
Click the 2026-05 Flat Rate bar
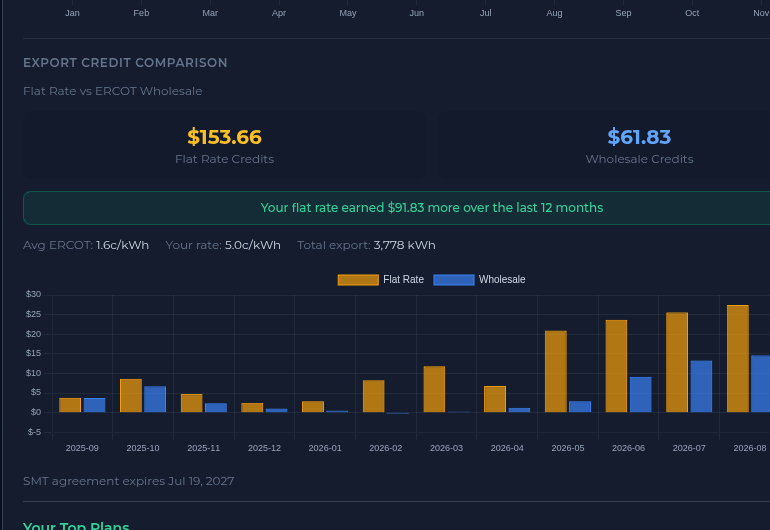point(555,371)
